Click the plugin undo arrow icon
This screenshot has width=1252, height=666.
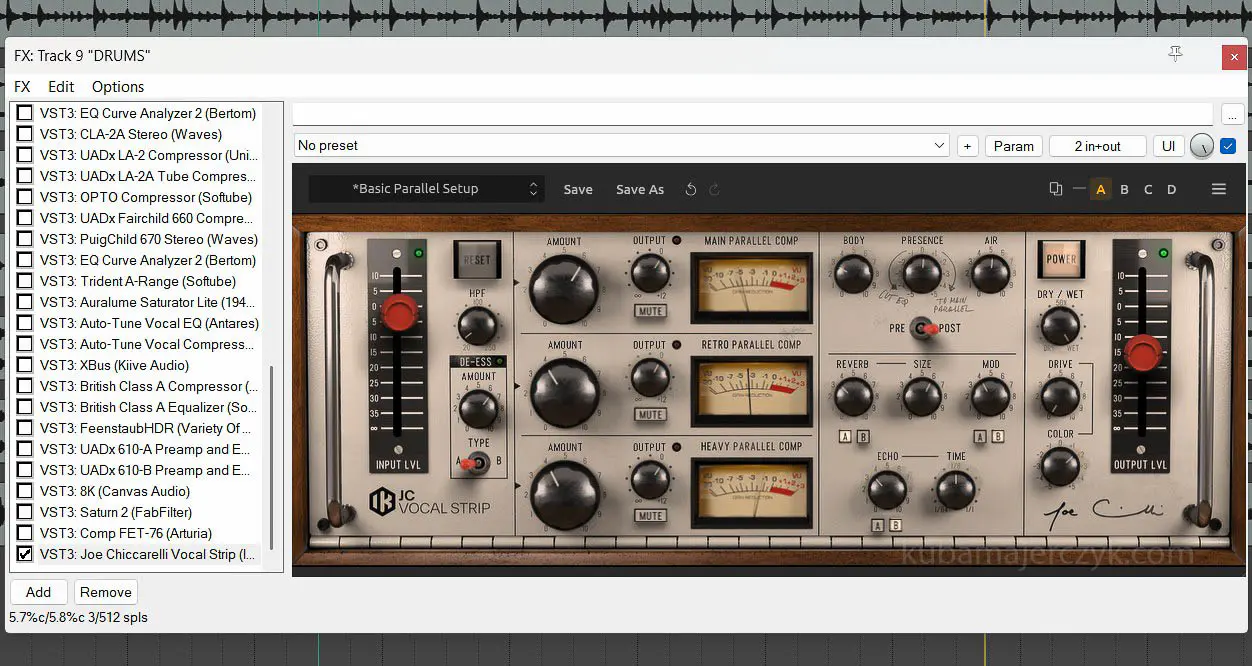point(690,189)
